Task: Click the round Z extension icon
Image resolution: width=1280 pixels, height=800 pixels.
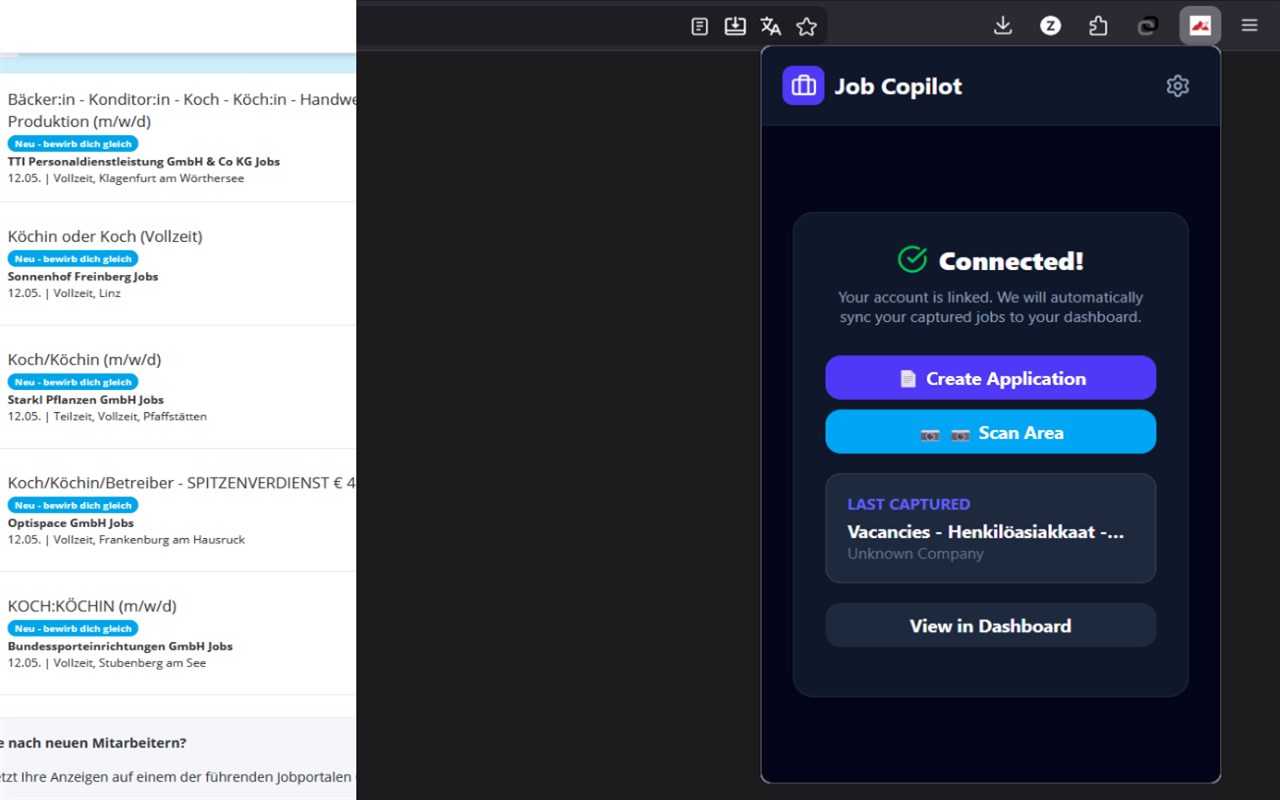Action: click(1050, 26)
